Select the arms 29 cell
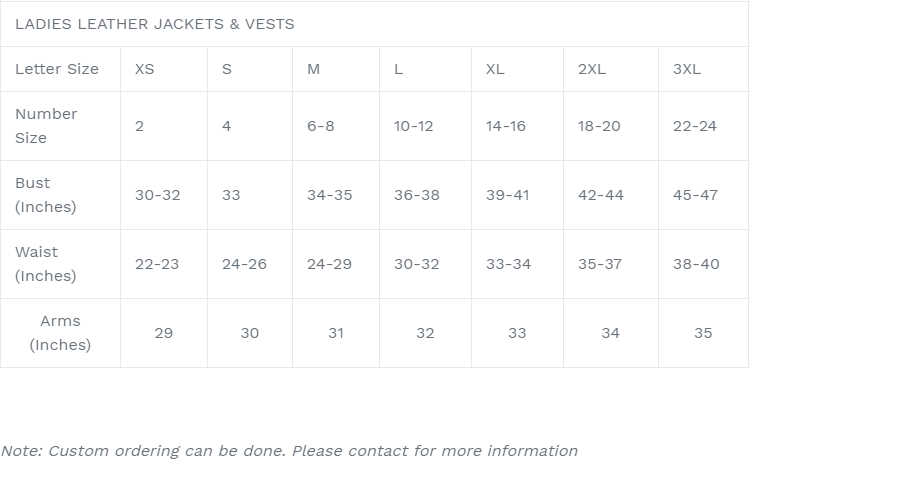The width and height of the screenshot is (899, 495). pyautogui.click(x=163, y=333)
